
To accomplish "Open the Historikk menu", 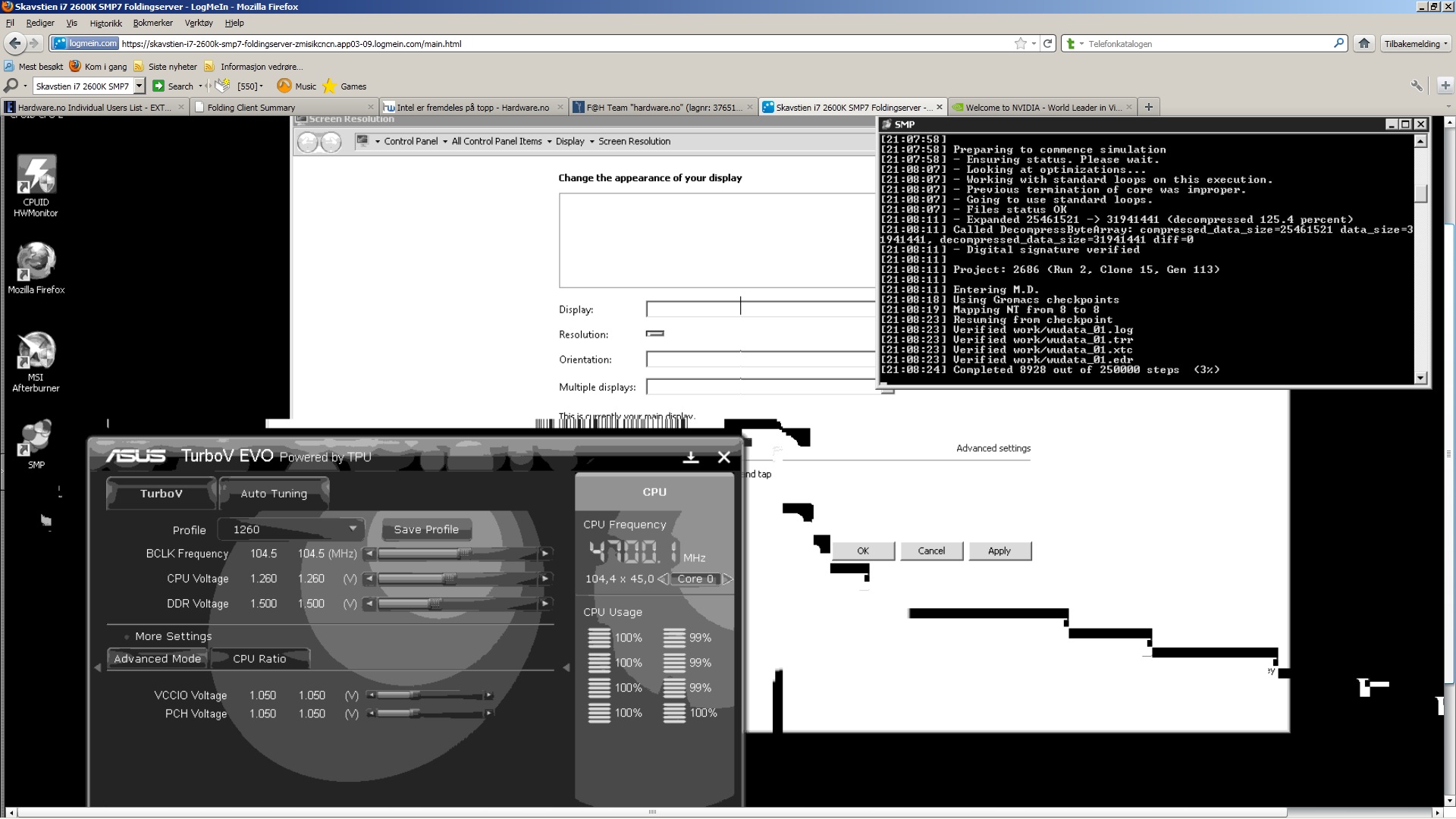I will [x=105, y=23].
